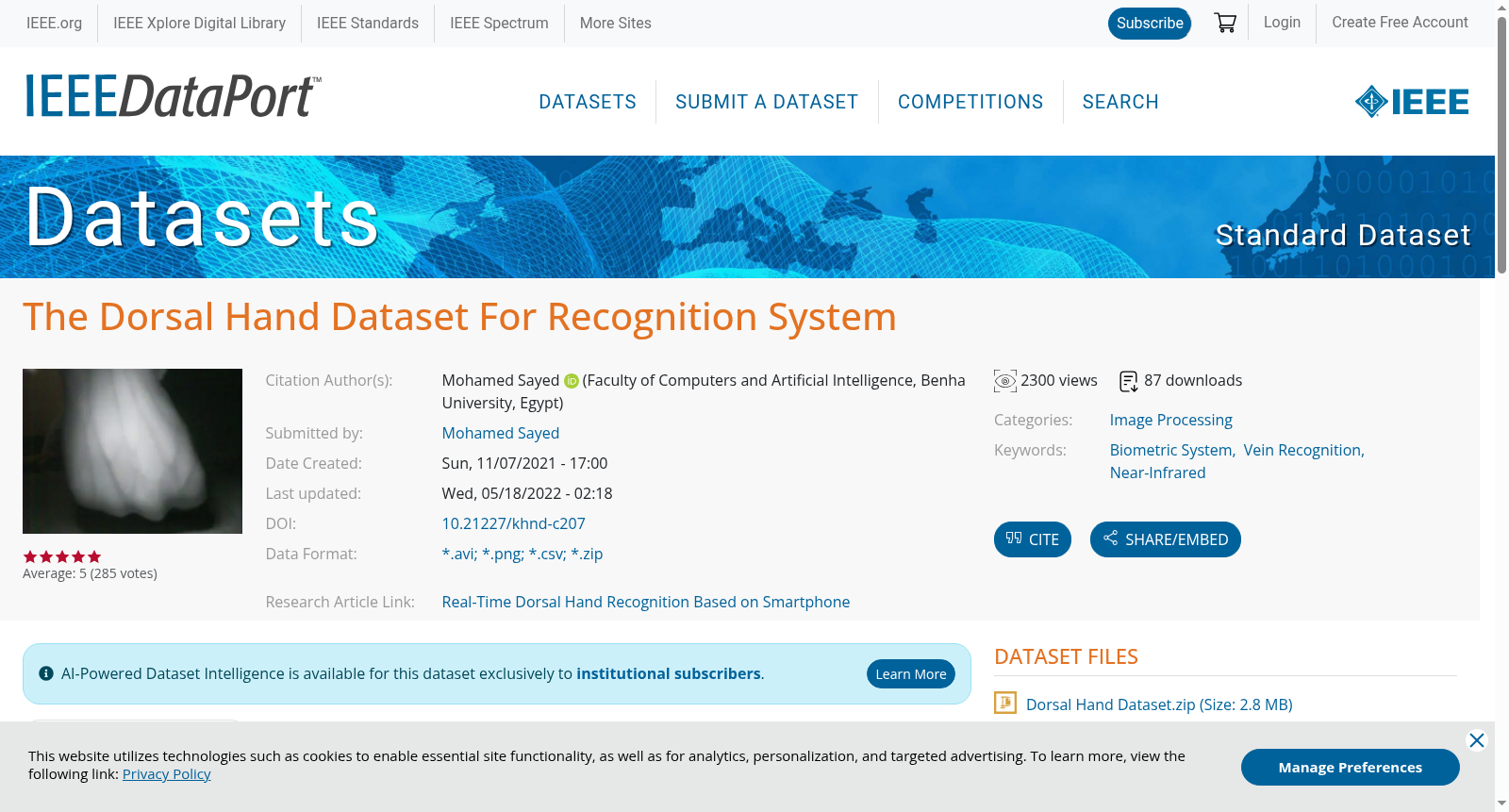This screenshot has width=1509, height=812.
Task: Click the date 'Sun, 11/07/2021 - 17:00'
Action: [x=525, y=463]
